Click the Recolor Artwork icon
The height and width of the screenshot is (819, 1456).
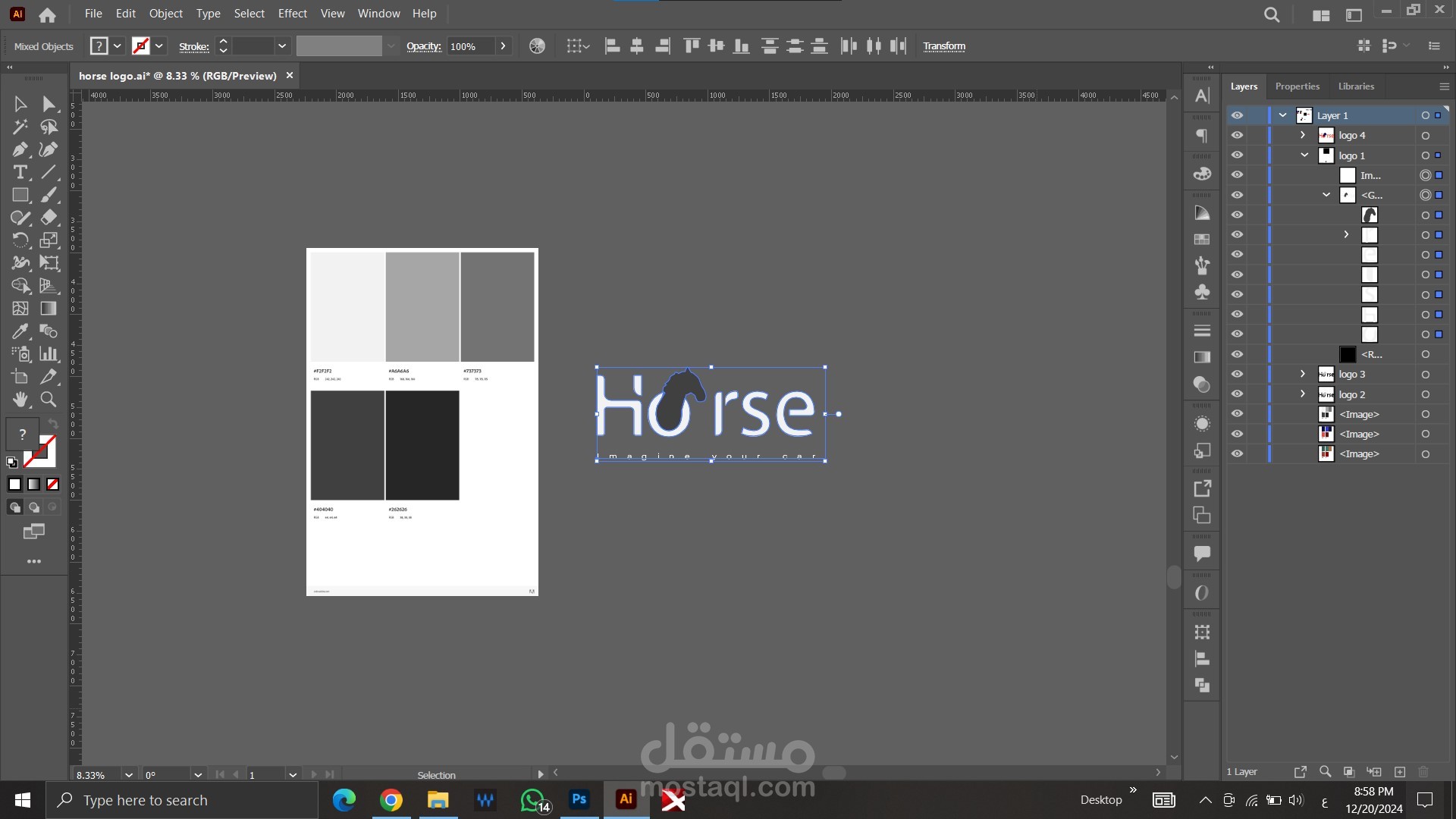coord(537,46)
